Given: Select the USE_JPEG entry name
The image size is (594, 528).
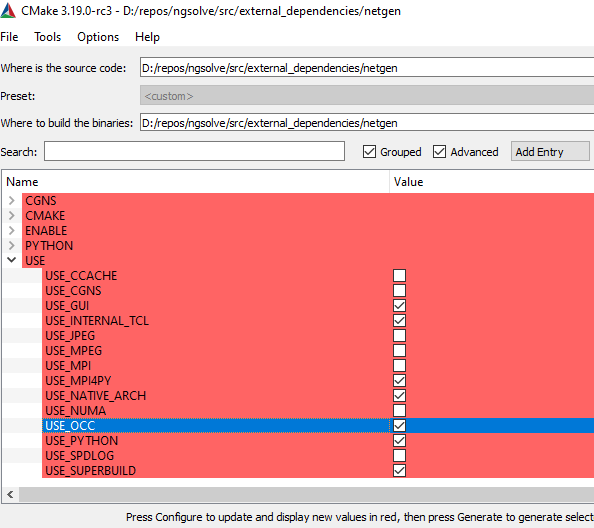Looking at the screenshot, I should coord(70,336).
